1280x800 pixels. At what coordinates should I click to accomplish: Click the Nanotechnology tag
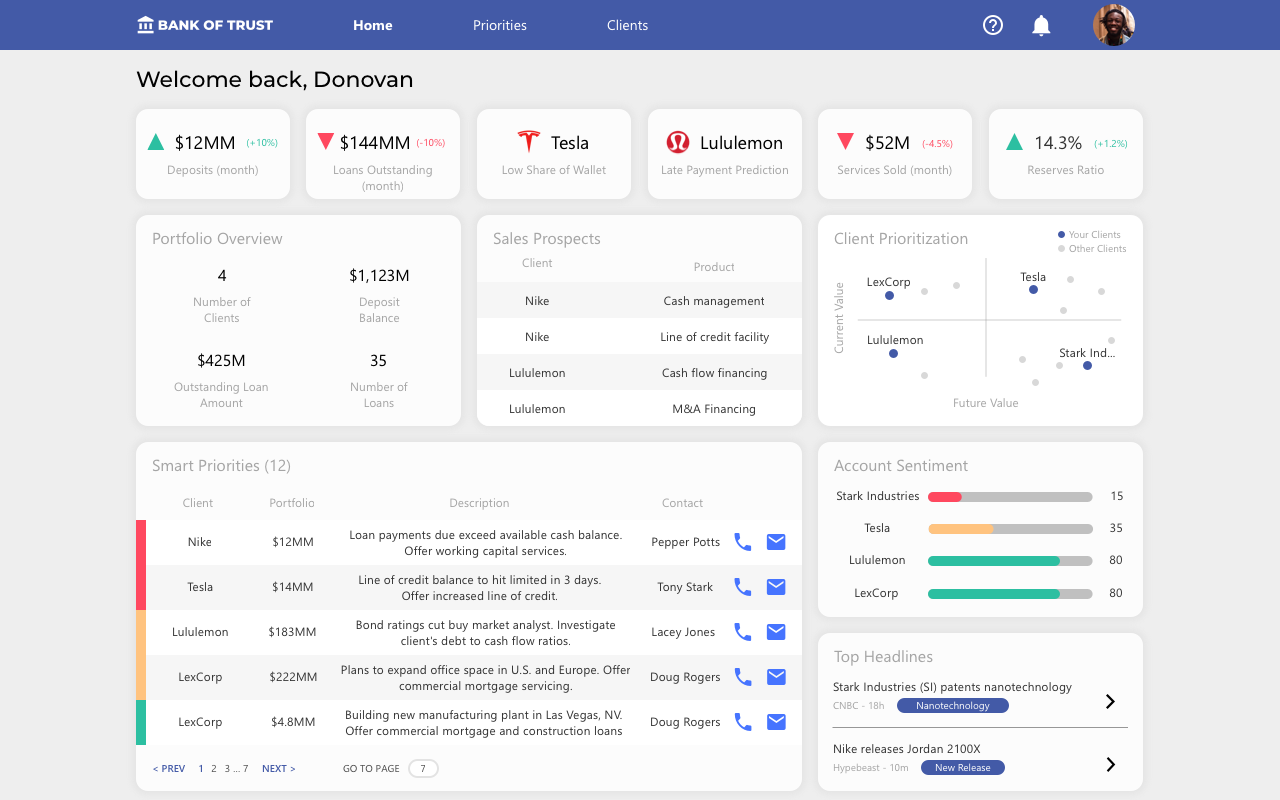(x=952, y=705)
